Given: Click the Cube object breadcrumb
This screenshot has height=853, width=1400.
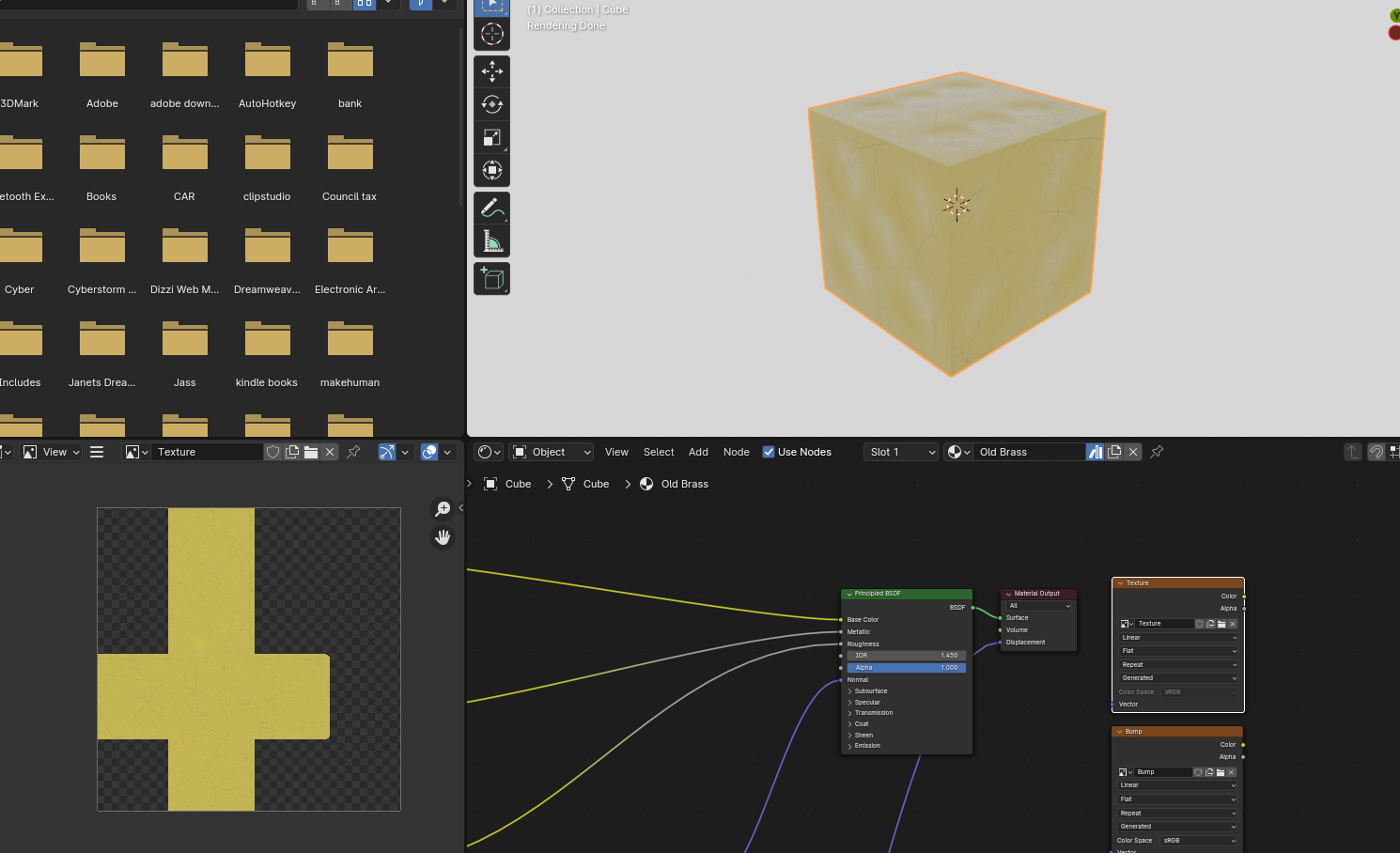Looking at the screenshot, I should point(508,484).
